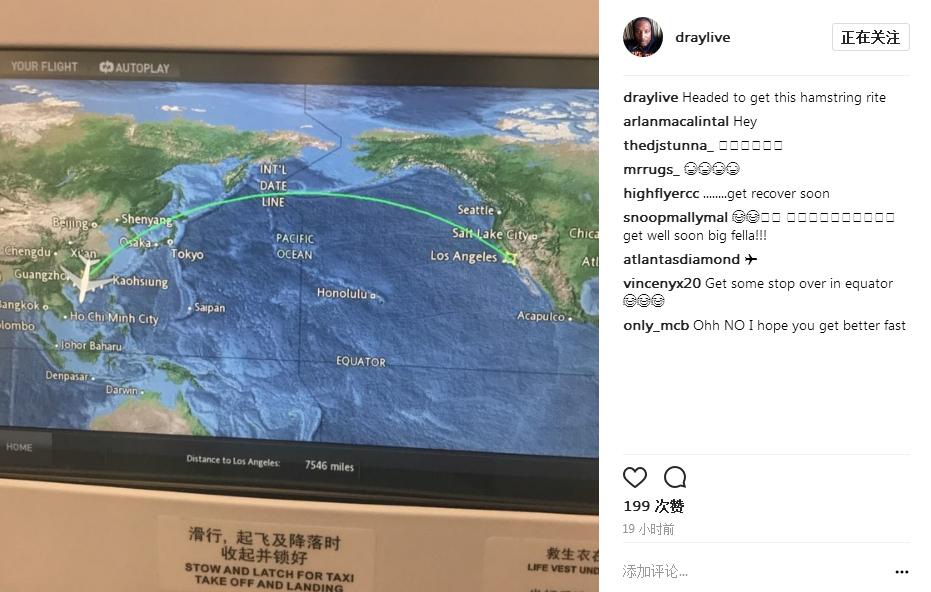Click the heart like icon
Screen dimensions: 931x592
pyautogui.click(x=635, y=477)
